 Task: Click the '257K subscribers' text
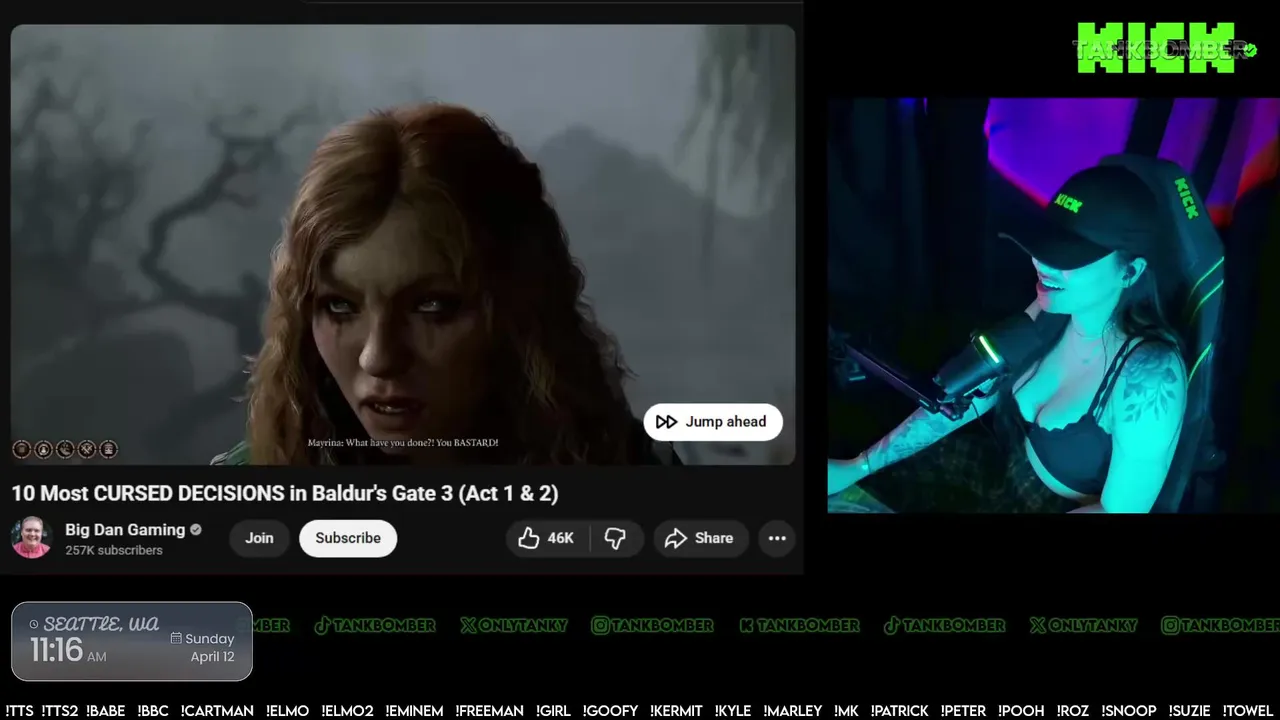click(x=114, y=550)
